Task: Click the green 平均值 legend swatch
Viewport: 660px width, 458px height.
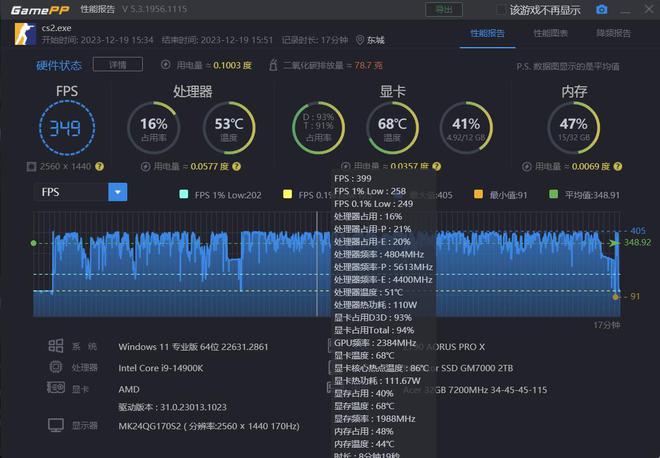Action: point(554,194)
